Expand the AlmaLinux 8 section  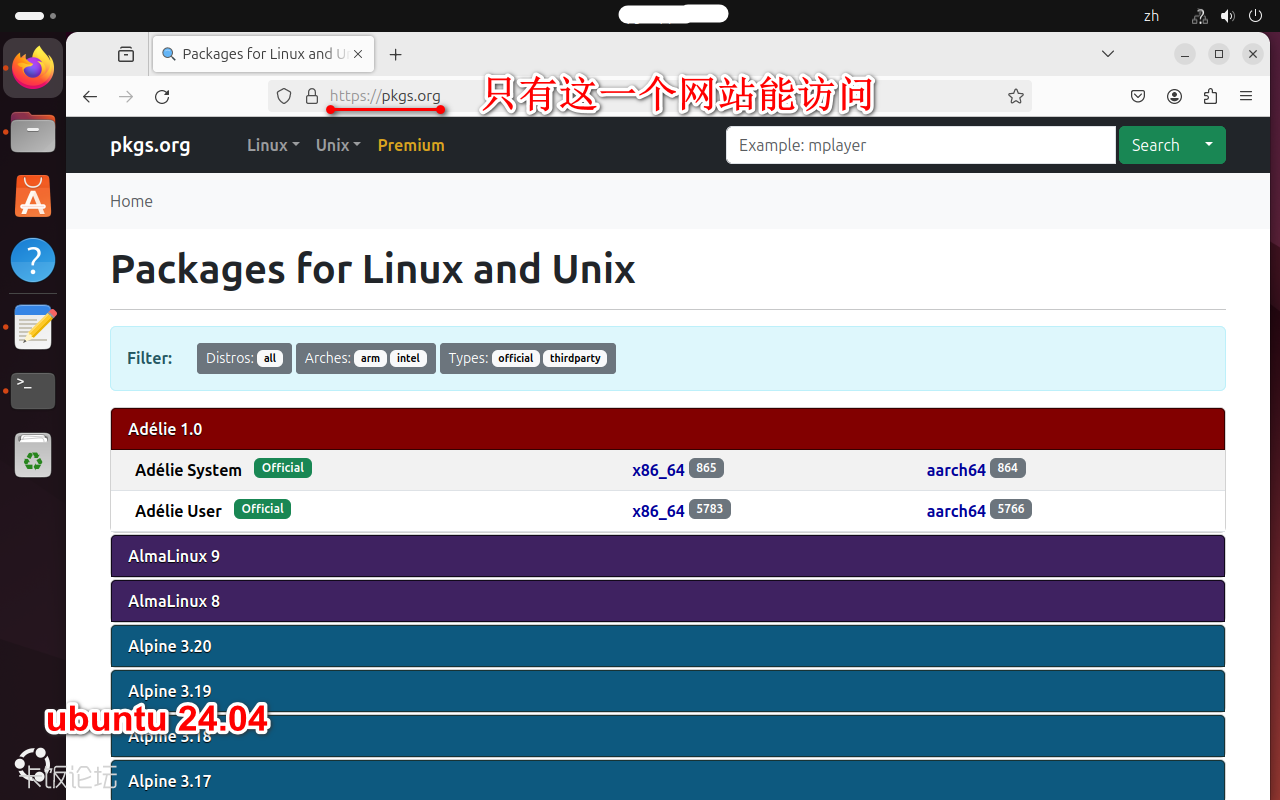point(667,601)
